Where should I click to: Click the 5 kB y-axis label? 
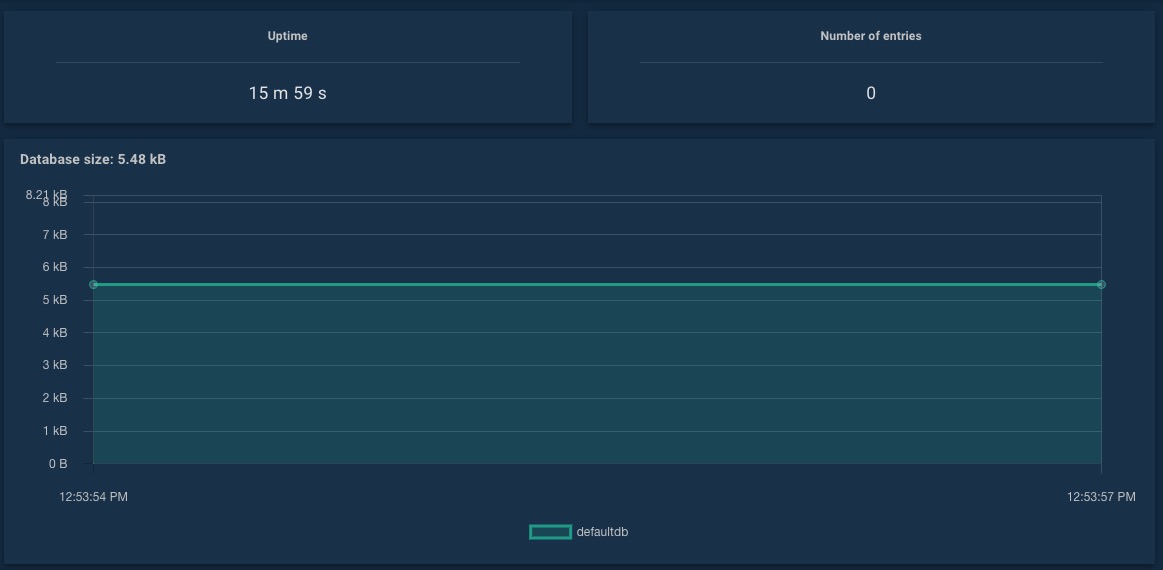coord(55,300)
